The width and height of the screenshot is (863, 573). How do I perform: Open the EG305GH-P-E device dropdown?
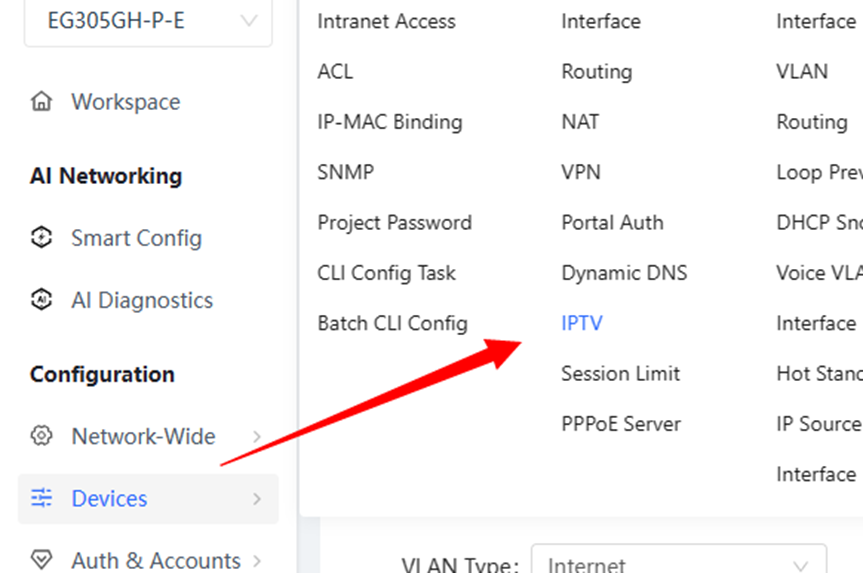[148, 22]
